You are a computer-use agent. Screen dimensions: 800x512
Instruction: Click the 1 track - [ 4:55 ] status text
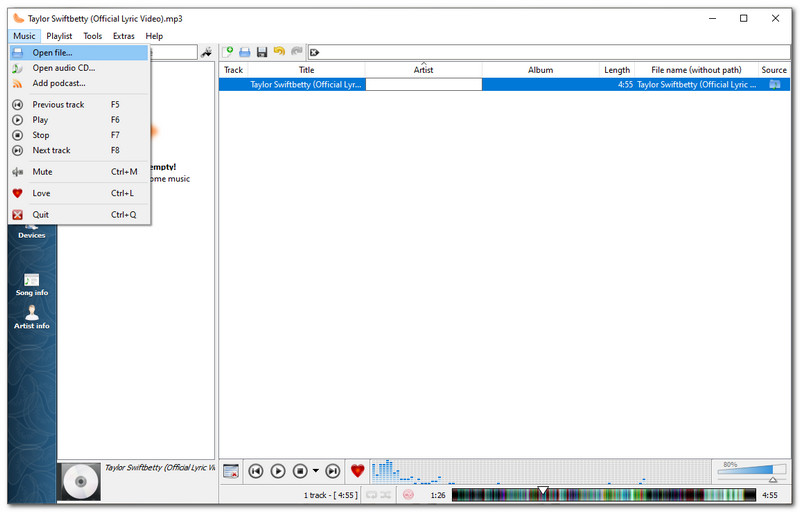click(331, 495)
